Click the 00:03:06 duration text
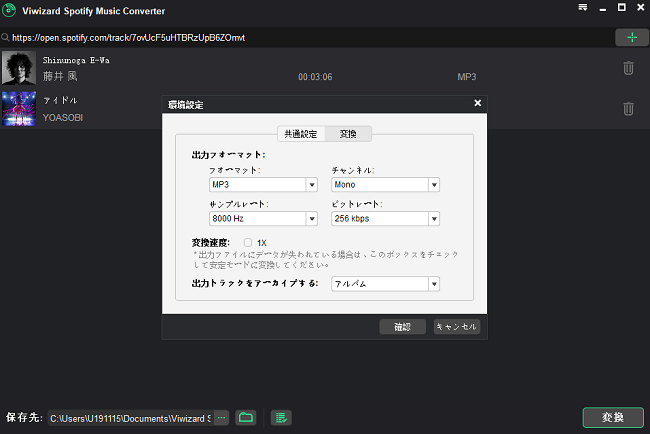The height and width of the screenshot is (434, 650). tap(315, 77)
